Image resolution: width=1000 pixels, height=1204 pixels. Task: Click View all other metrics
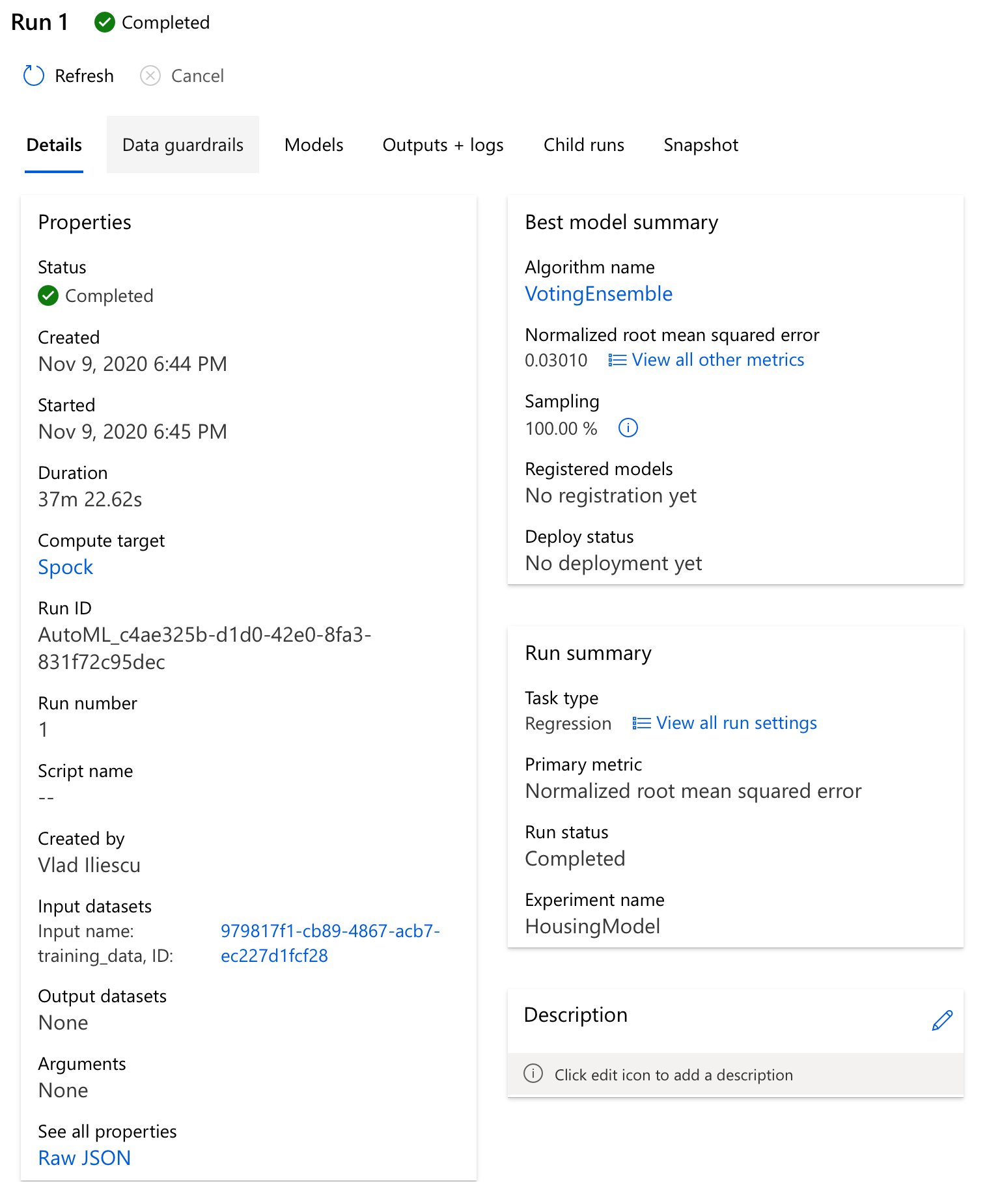pyautogui.click(x=718, y=360)
